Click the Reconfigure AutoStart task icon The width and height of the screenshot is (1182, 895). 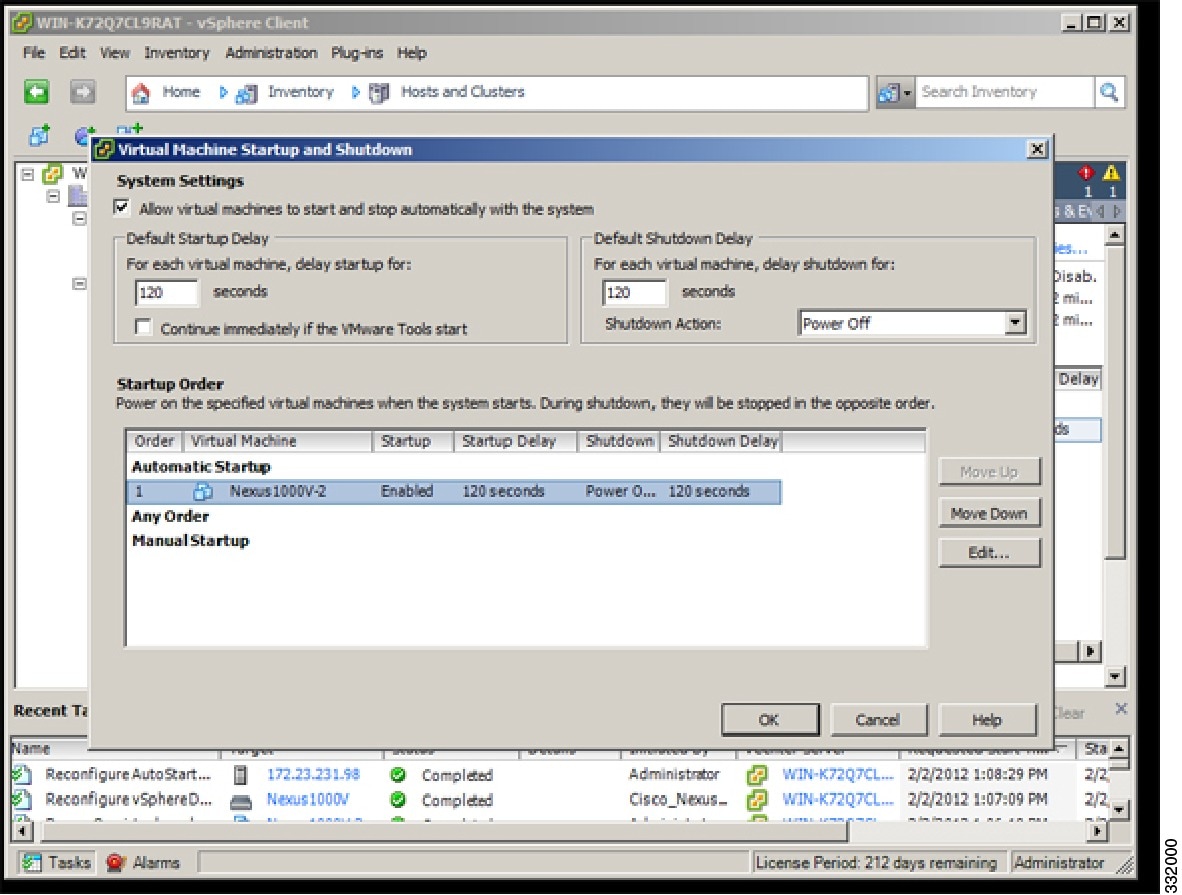click(x=22, y=774)
